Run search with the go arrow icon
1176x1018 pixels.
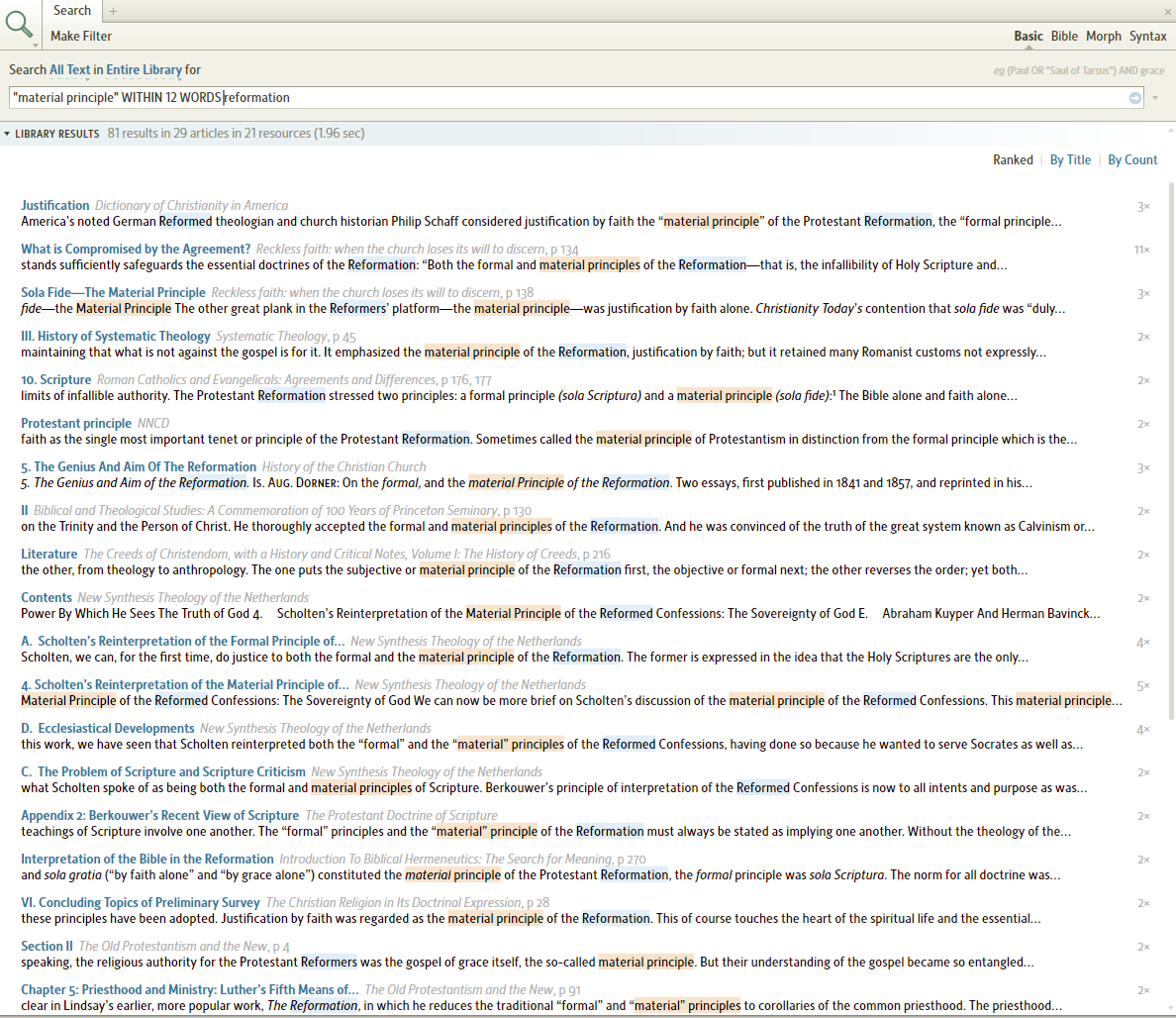[x=1134, y=97]
